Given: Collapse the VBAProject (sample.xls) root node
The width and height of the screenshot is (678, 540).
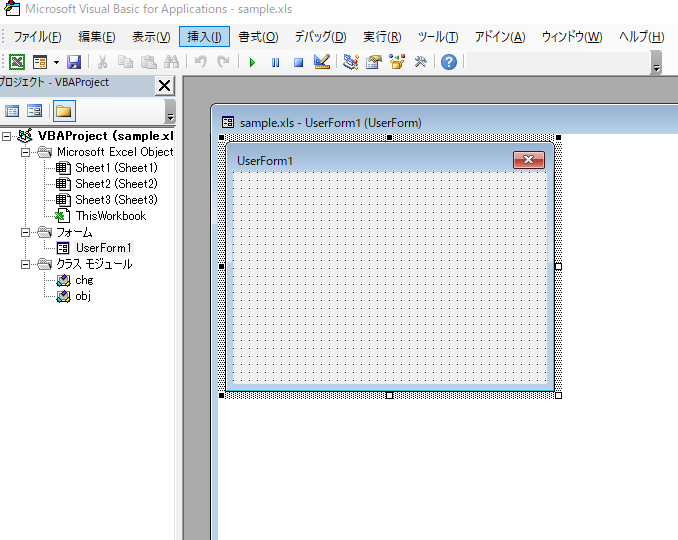Looking at the screenshot, I should (6, 137).
